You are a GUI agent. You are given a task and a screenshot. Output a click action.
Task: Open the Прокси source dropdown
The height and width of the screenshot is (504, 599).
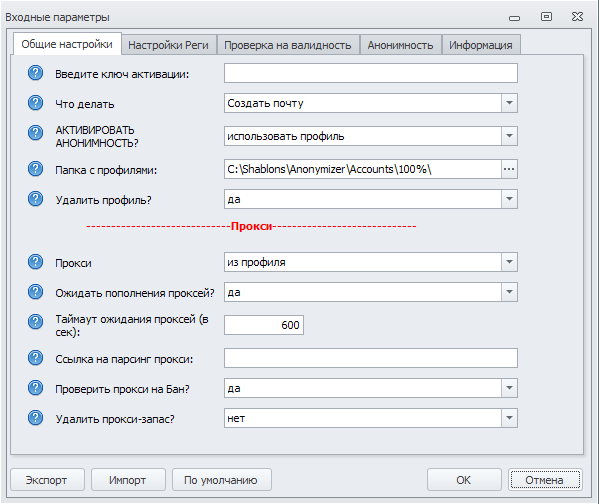pyautogui.click(x=509, y=262)
